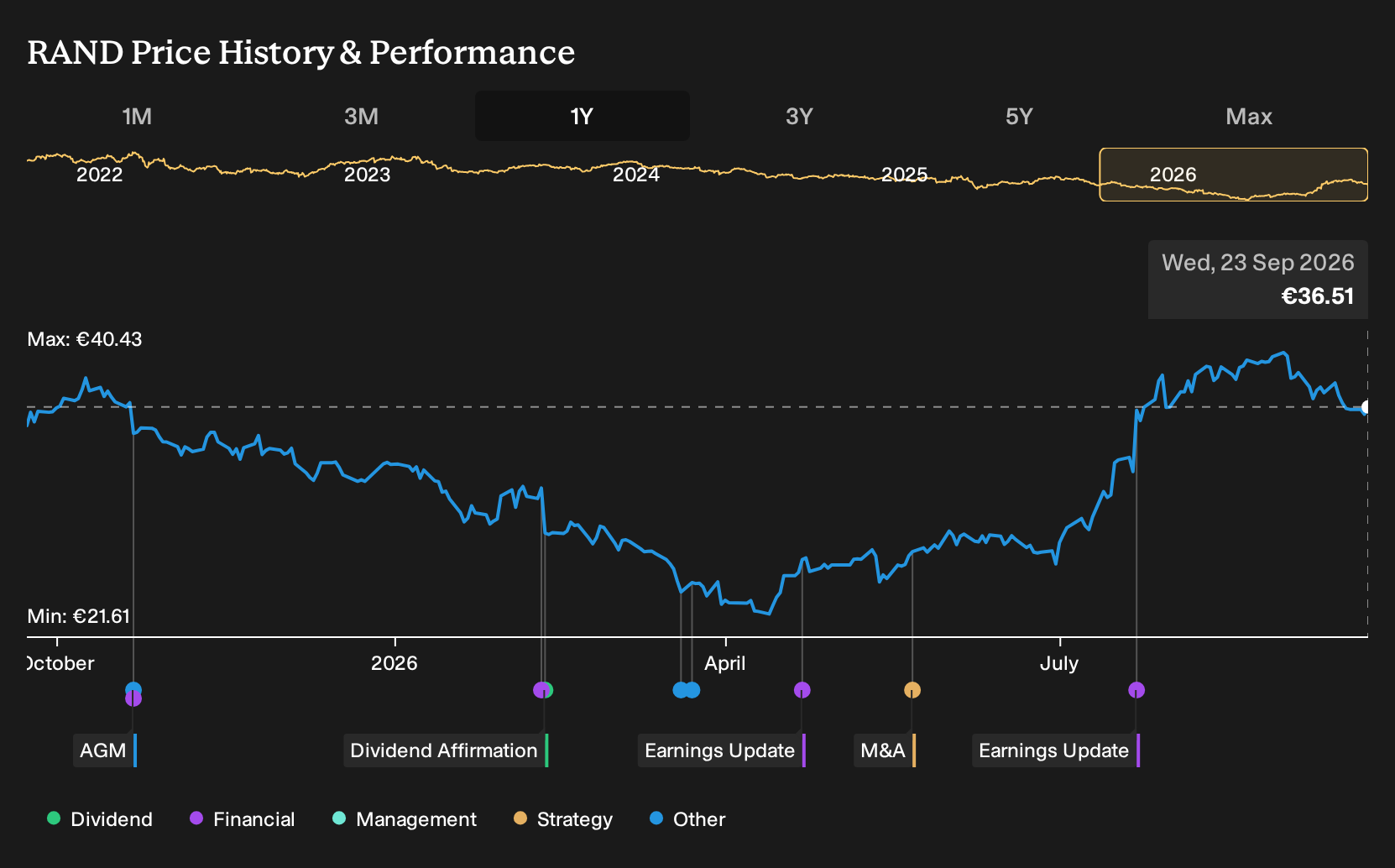
Task: Click the left blue marker before April
Action: coord(681,690)
